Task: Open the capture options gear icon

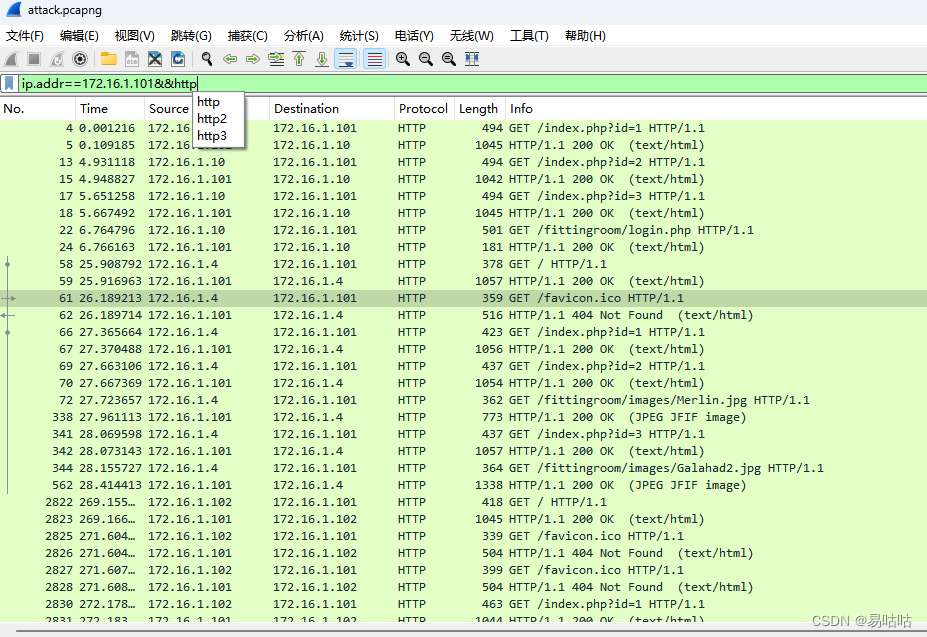Action: tap(79, 58)
